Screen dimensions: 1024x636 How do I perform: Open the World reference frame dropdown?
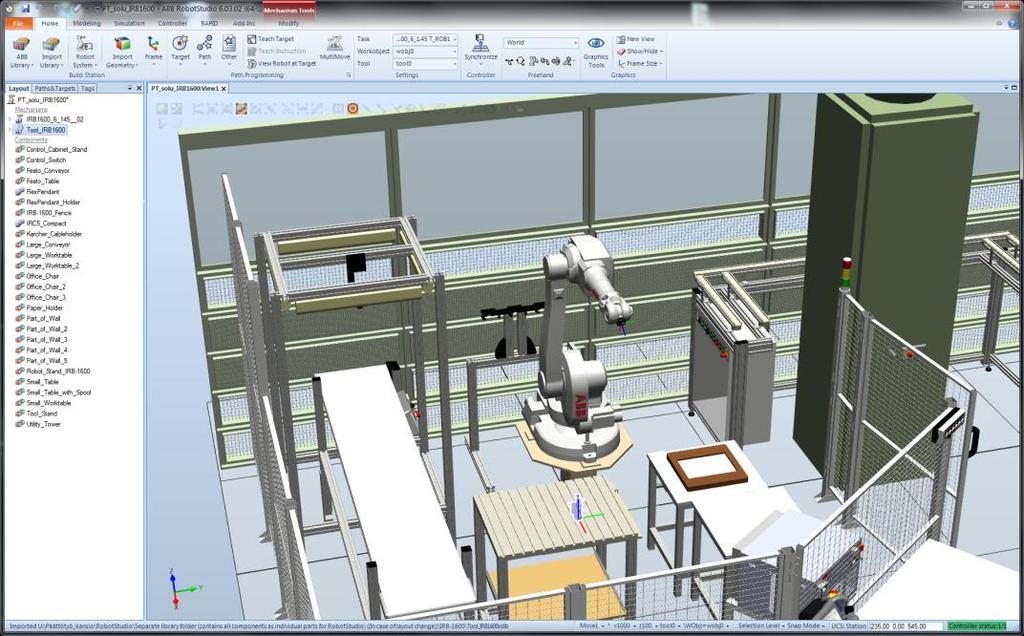tap(541, 42)
